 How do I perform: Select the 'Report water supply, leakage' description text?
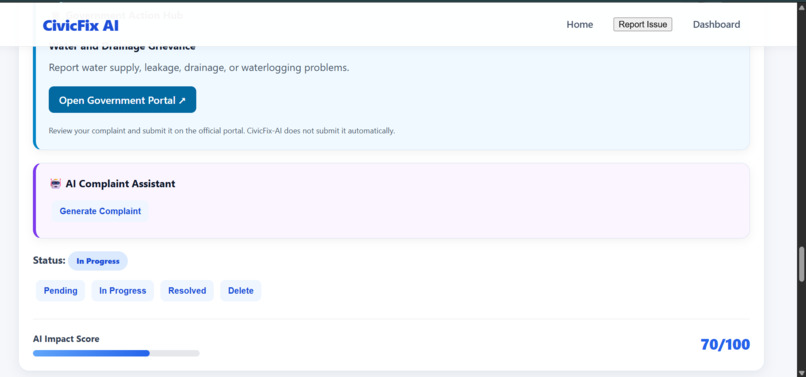(x=199, y=68)
